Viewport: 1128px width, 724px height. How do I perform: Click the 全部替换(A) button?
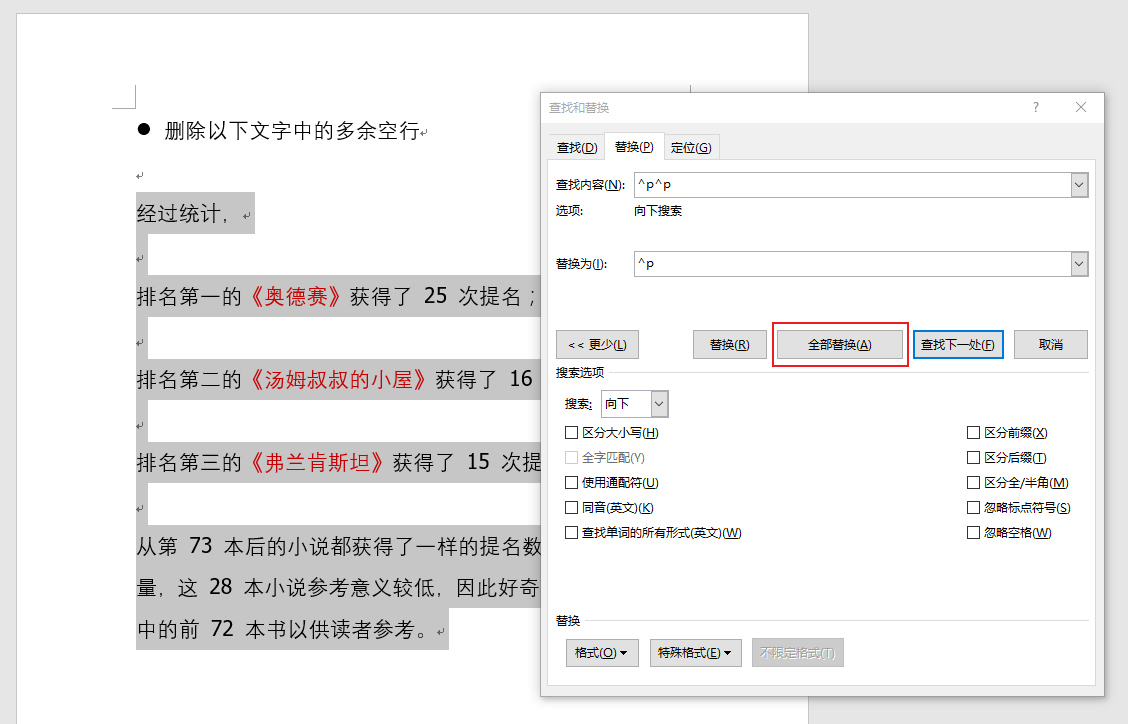pos(840,345)
